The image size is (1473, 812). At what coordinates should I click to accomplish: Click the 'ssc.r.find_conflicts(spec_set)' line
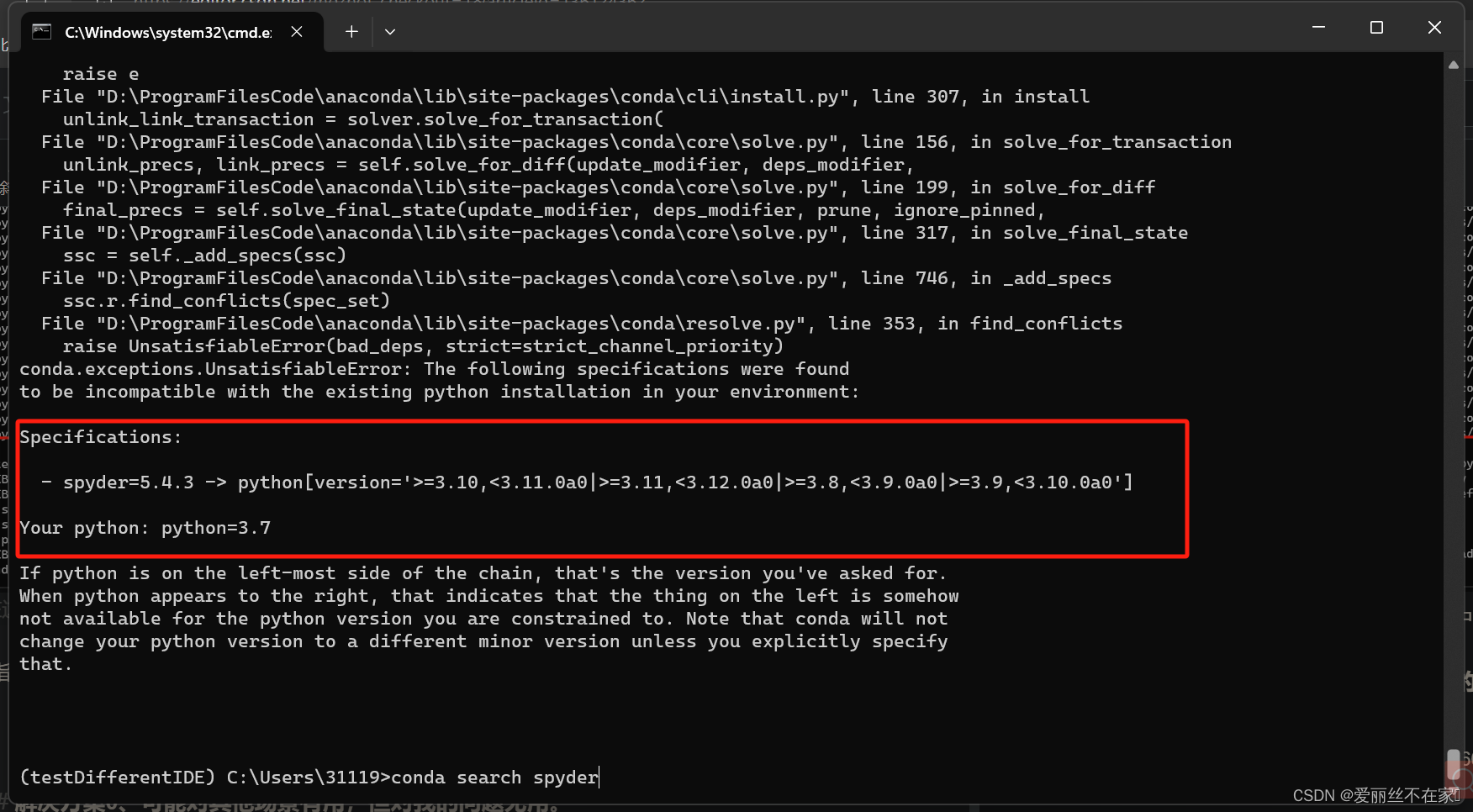pos(227,301)
